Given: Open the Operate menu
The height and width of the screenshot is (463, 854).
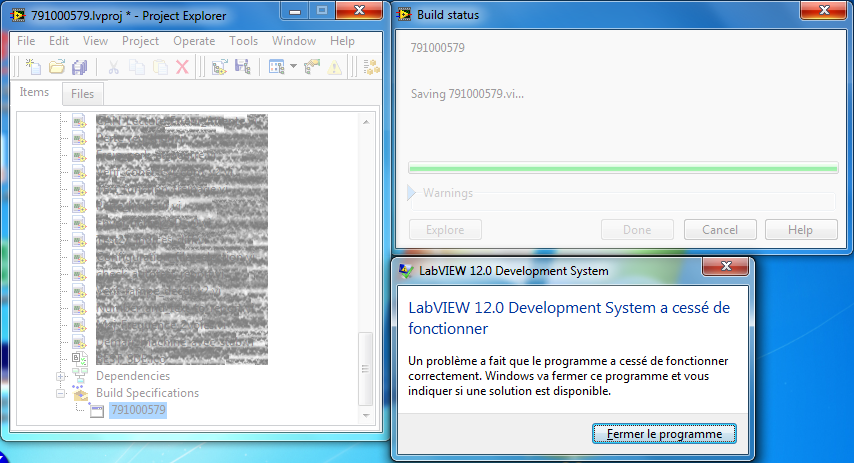Looking at the screenshot, I should point(194,41).
